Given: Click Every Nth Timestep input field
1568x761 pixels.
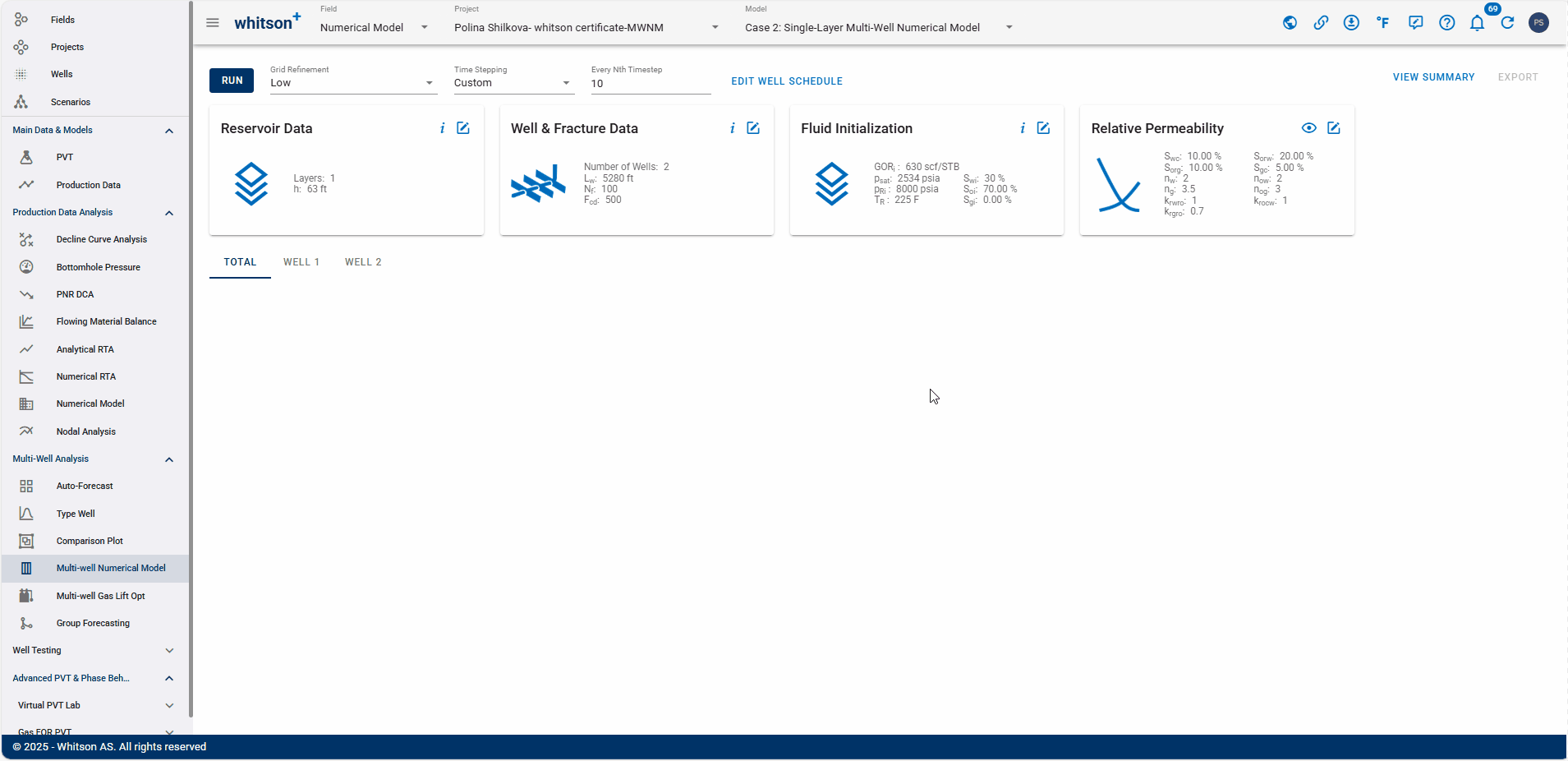Looking at the screenshot, I should point(651,83).
